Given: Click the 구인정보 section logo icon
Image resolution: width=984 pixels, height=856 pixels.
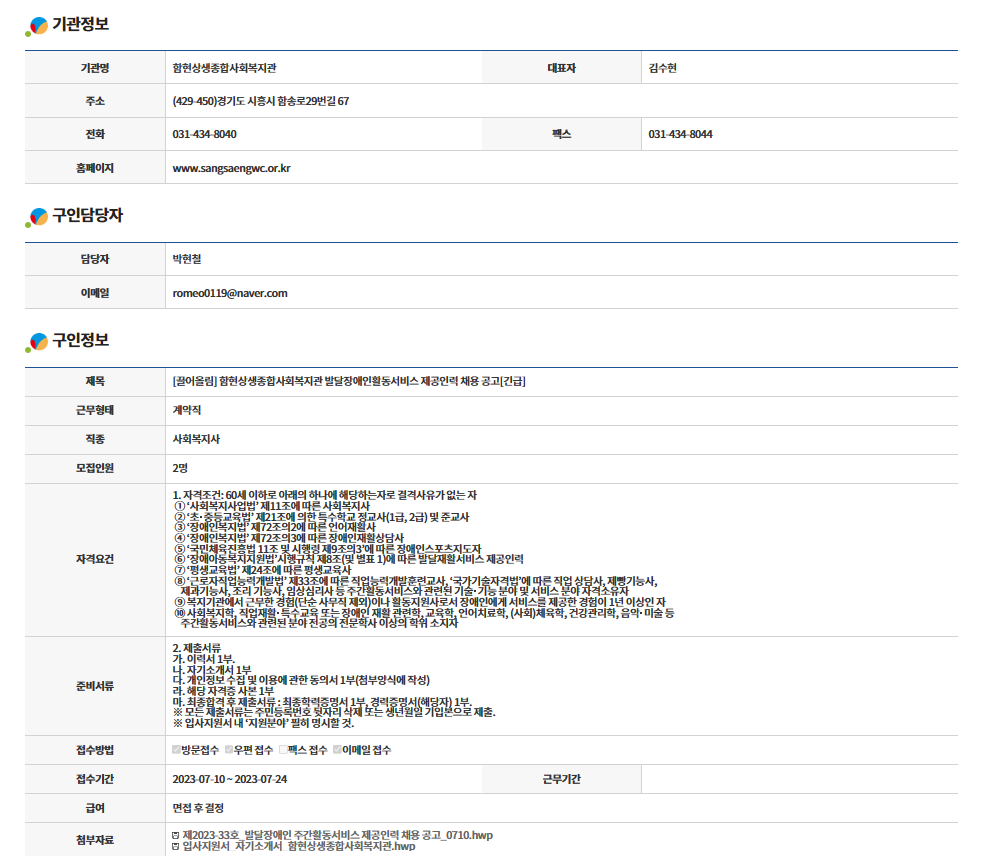Looking at the screenshot, I should (x=37, y=342).
